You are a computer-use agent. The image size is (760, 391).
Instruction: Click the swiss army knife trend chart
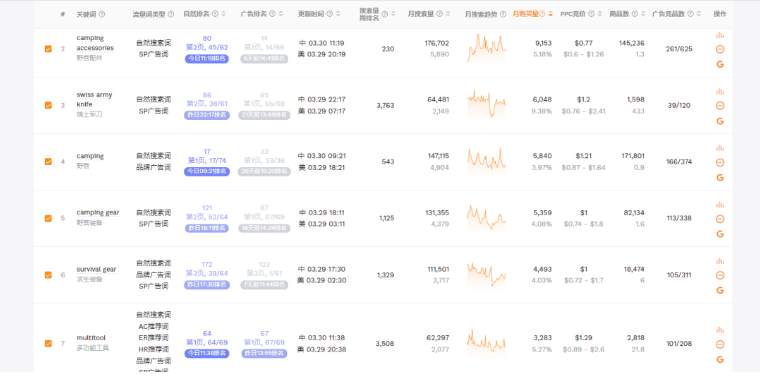(486, 104)
